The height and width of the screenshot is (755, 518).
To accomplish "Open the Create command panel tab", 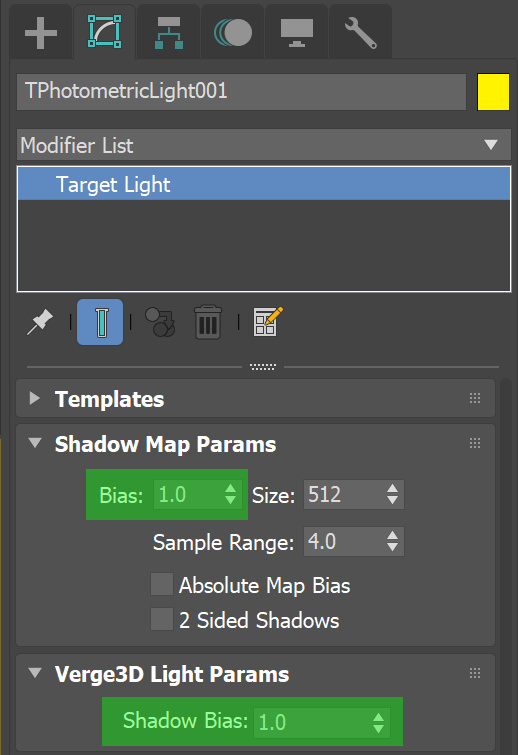I will pos(41,33).
